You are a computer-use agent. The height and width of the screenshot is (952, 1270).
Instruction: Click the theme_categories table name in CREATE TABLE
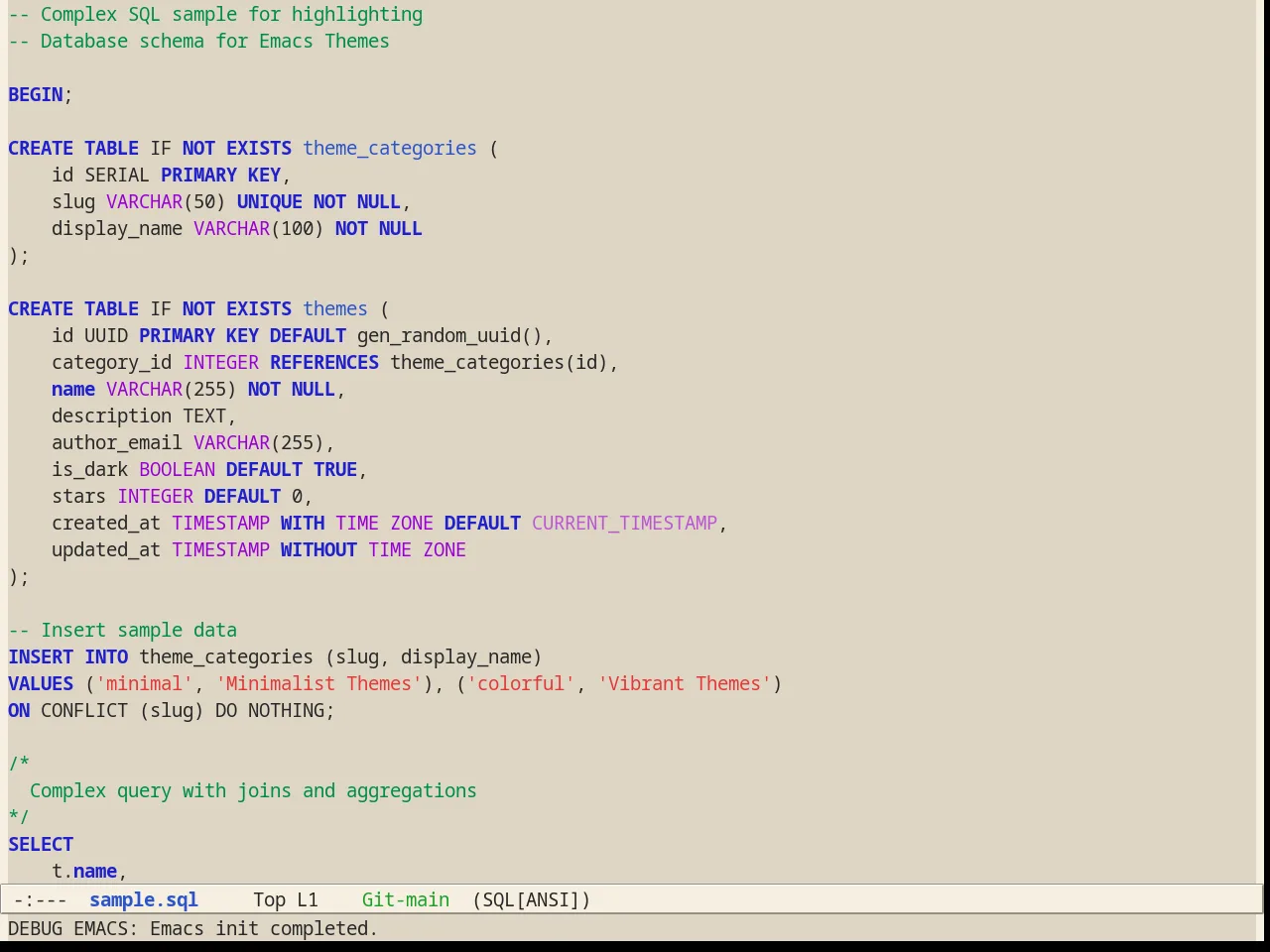(x=390, y=148)
